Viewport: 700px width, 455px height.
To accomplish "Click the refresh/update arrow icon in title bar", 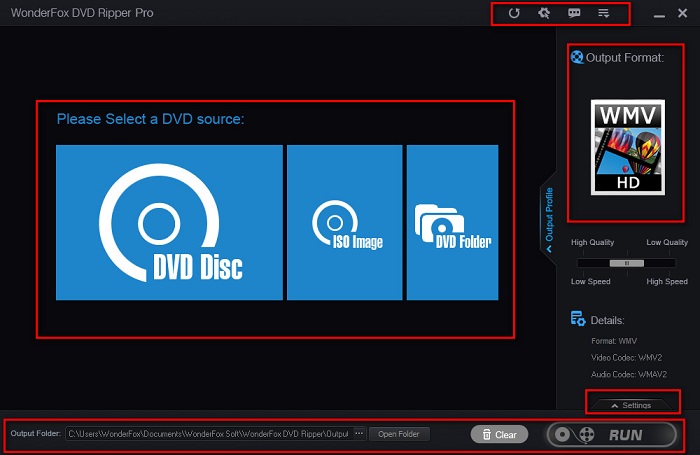I will click(514, 13).
